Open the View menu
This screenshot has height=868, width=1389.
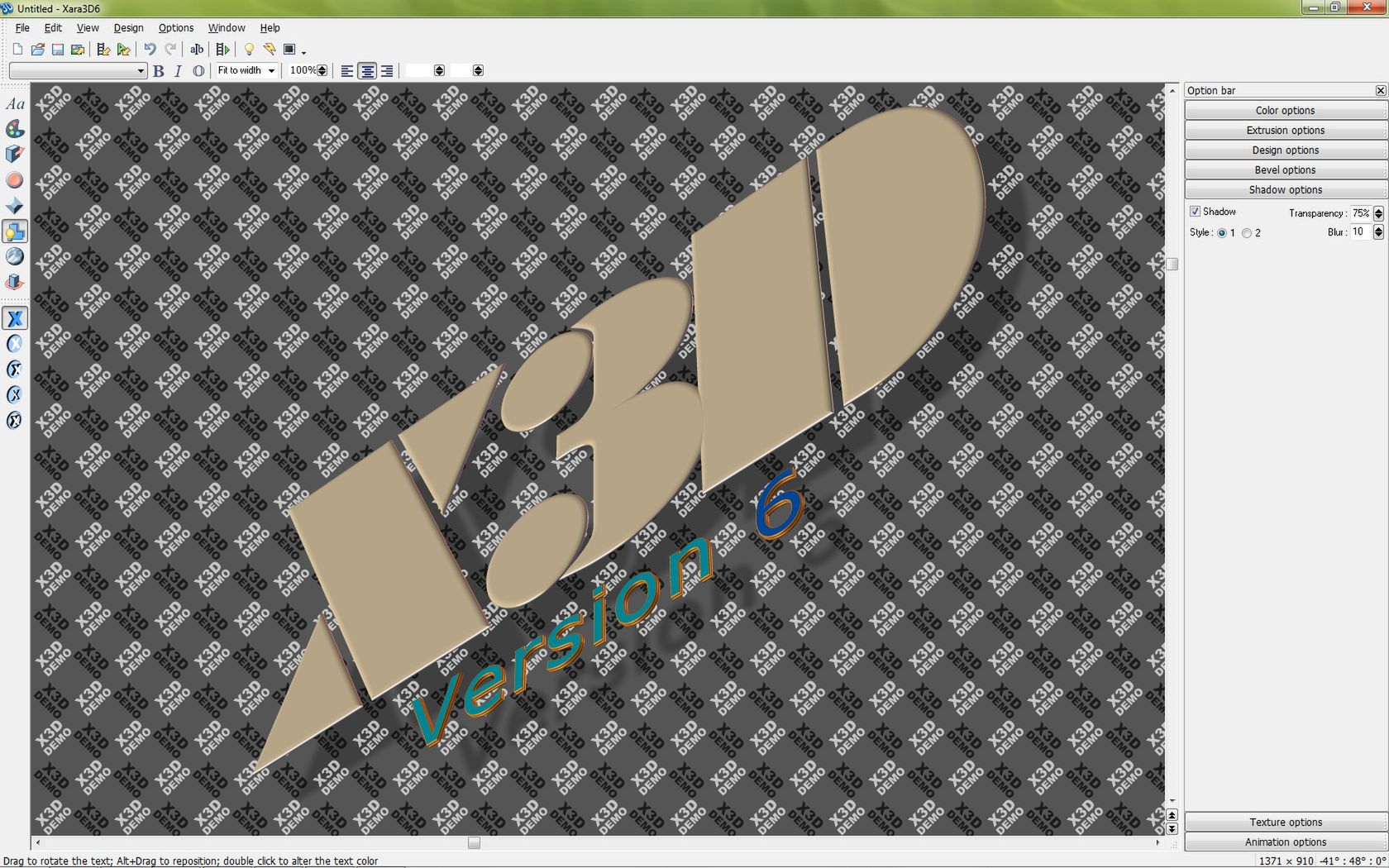[x=88, y=28]
